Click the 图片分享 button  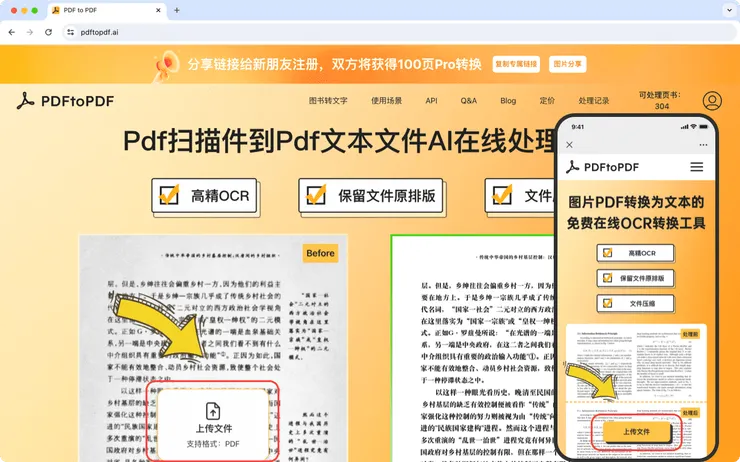[x=567, y=64]
